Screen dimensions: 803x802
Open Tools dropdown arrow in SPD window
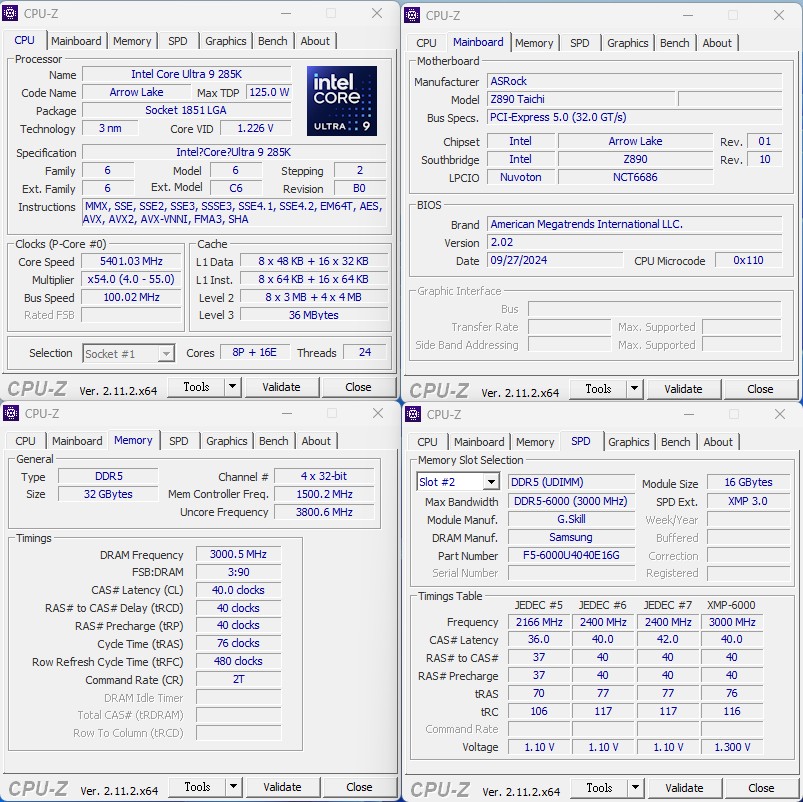coord(636,788)
